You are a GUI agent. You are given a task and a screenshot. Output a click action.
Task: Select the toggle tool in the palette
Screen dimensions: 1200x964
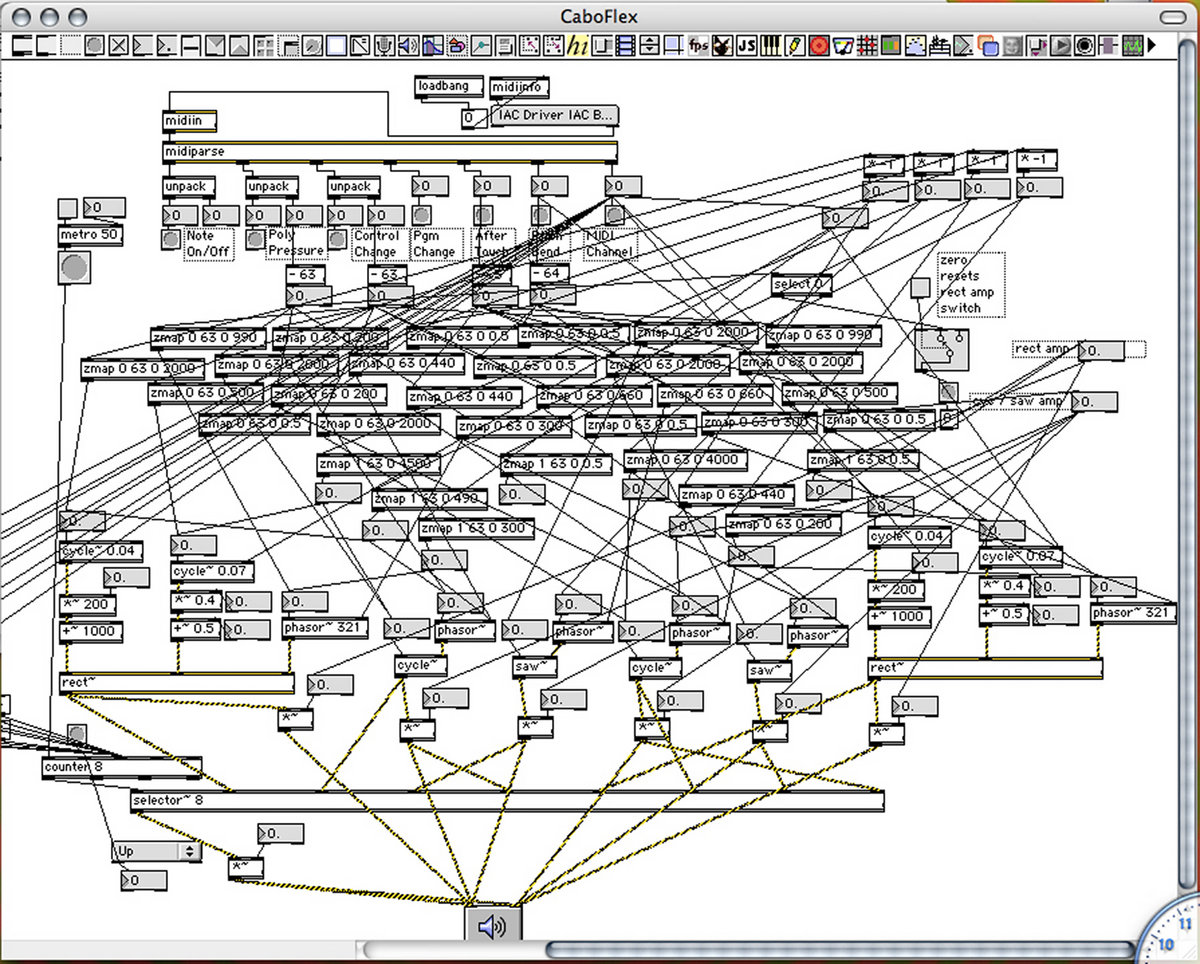point(119,45)
